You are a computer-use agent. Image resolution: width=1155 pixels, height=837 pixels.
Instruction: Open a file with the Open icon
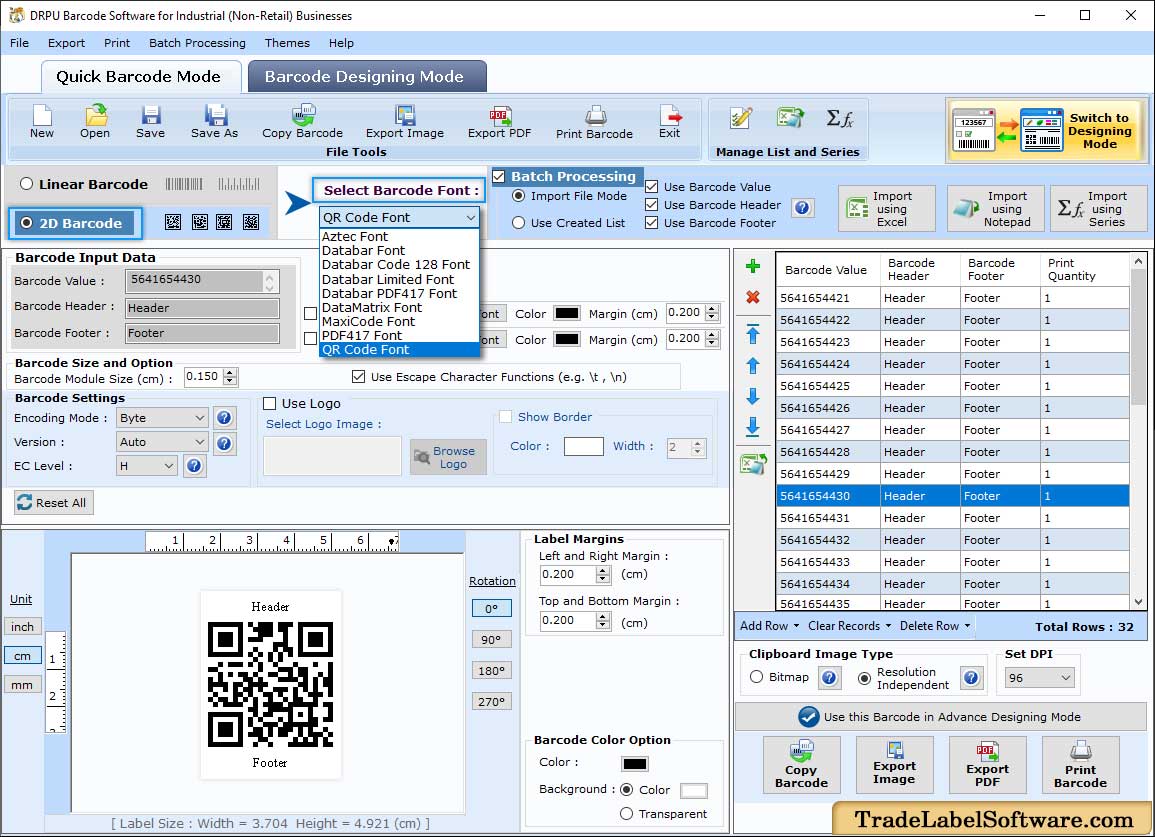pyautogui.click(x=95, y=122)
